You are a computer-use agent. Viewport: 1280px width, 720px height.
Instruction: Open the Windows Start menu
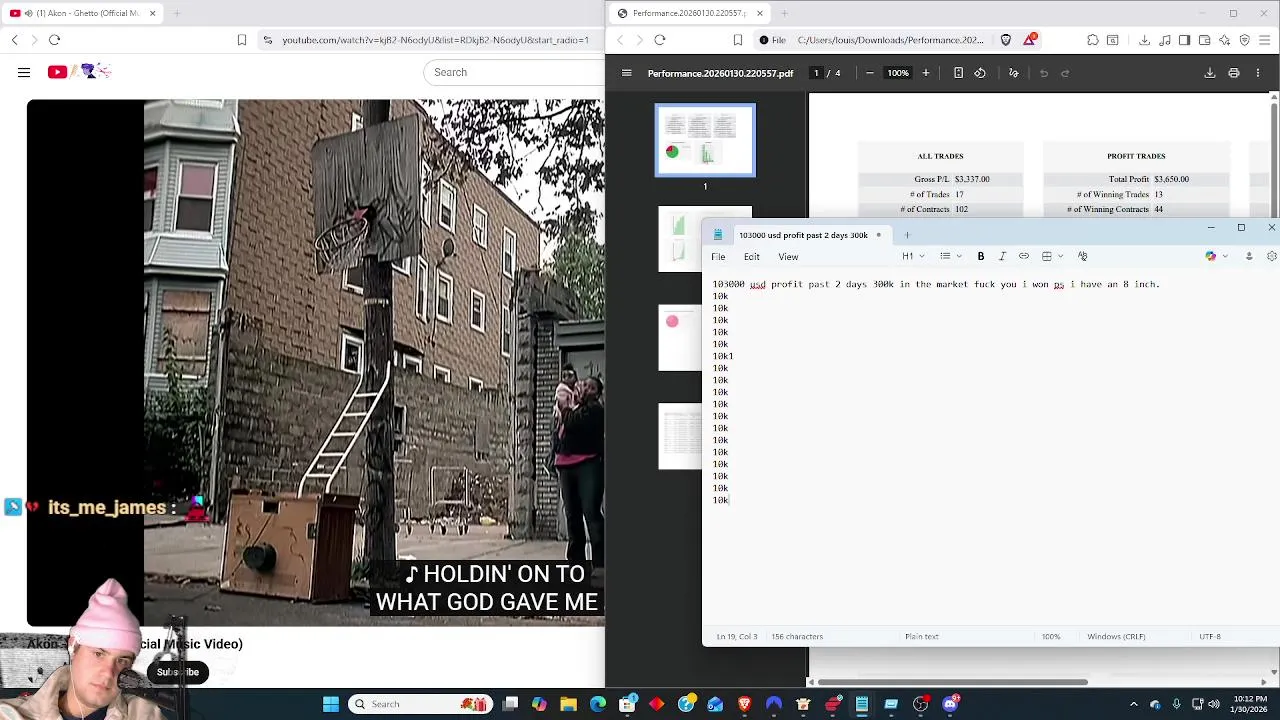pyautogui.click(x=330, y=704)
